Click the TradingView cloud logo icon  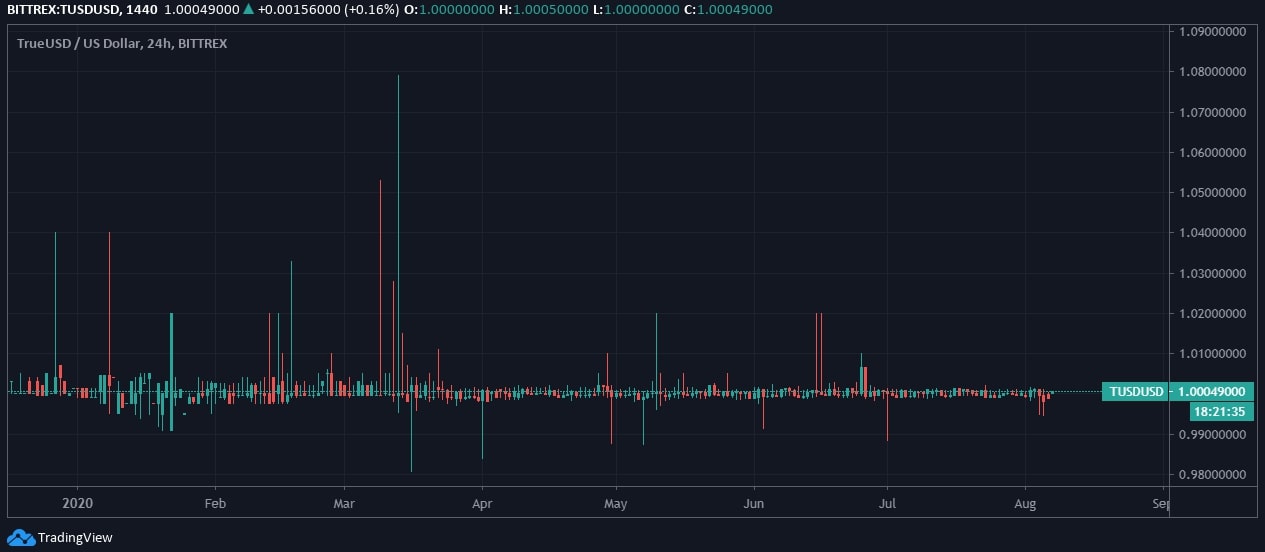point(20,537)
